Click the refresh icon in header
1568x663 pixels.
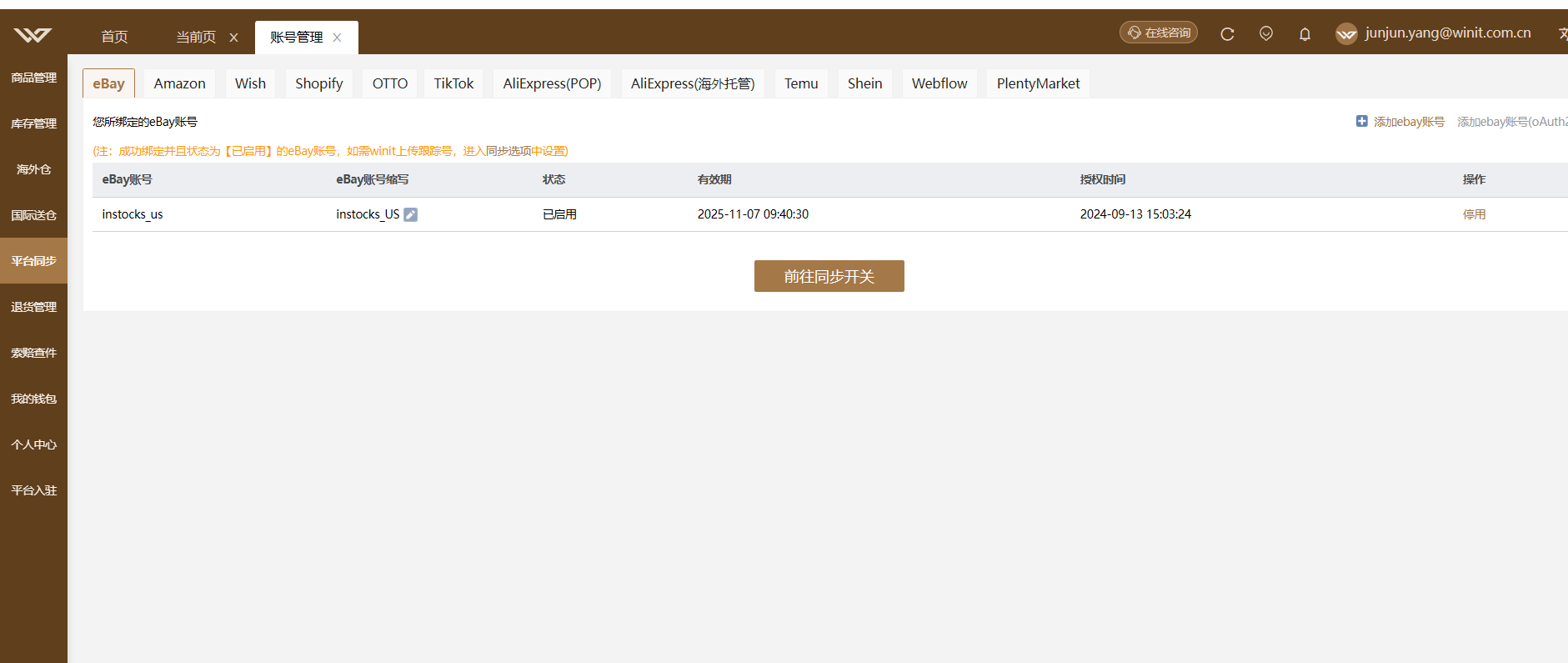coord(1227,34)
